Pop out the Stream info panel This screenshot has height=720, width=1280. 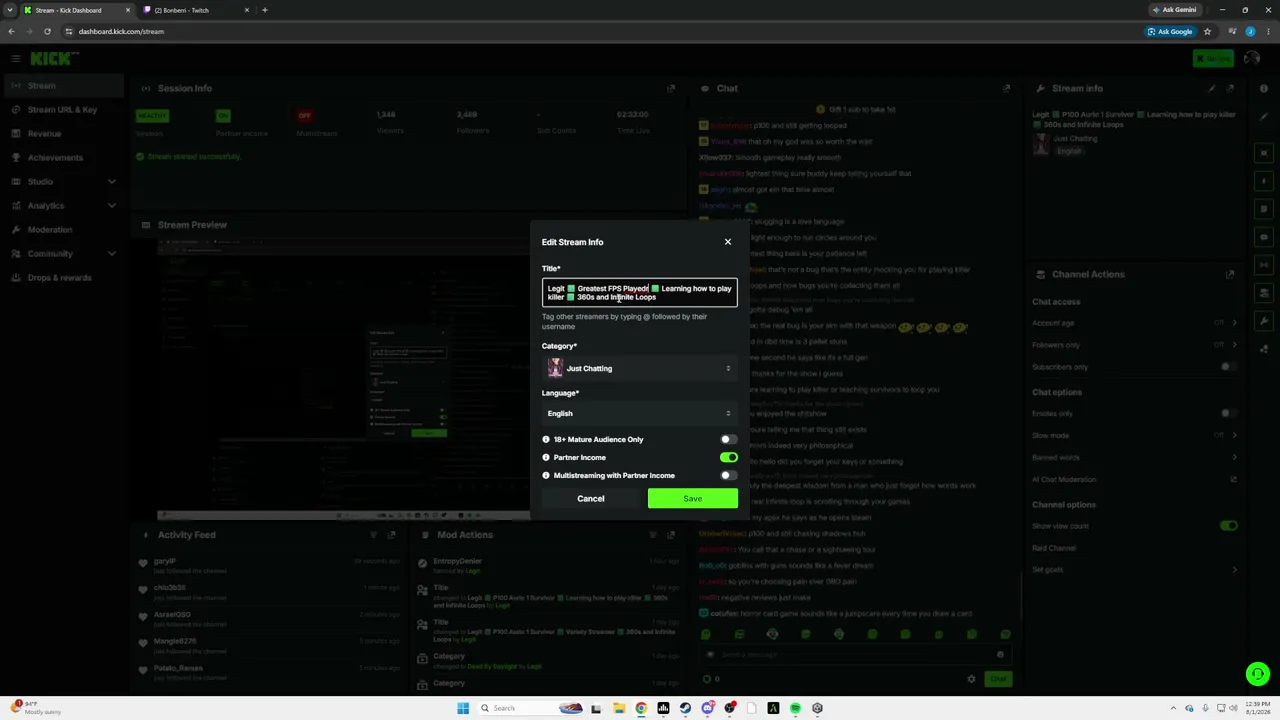tap(1230, 89)
